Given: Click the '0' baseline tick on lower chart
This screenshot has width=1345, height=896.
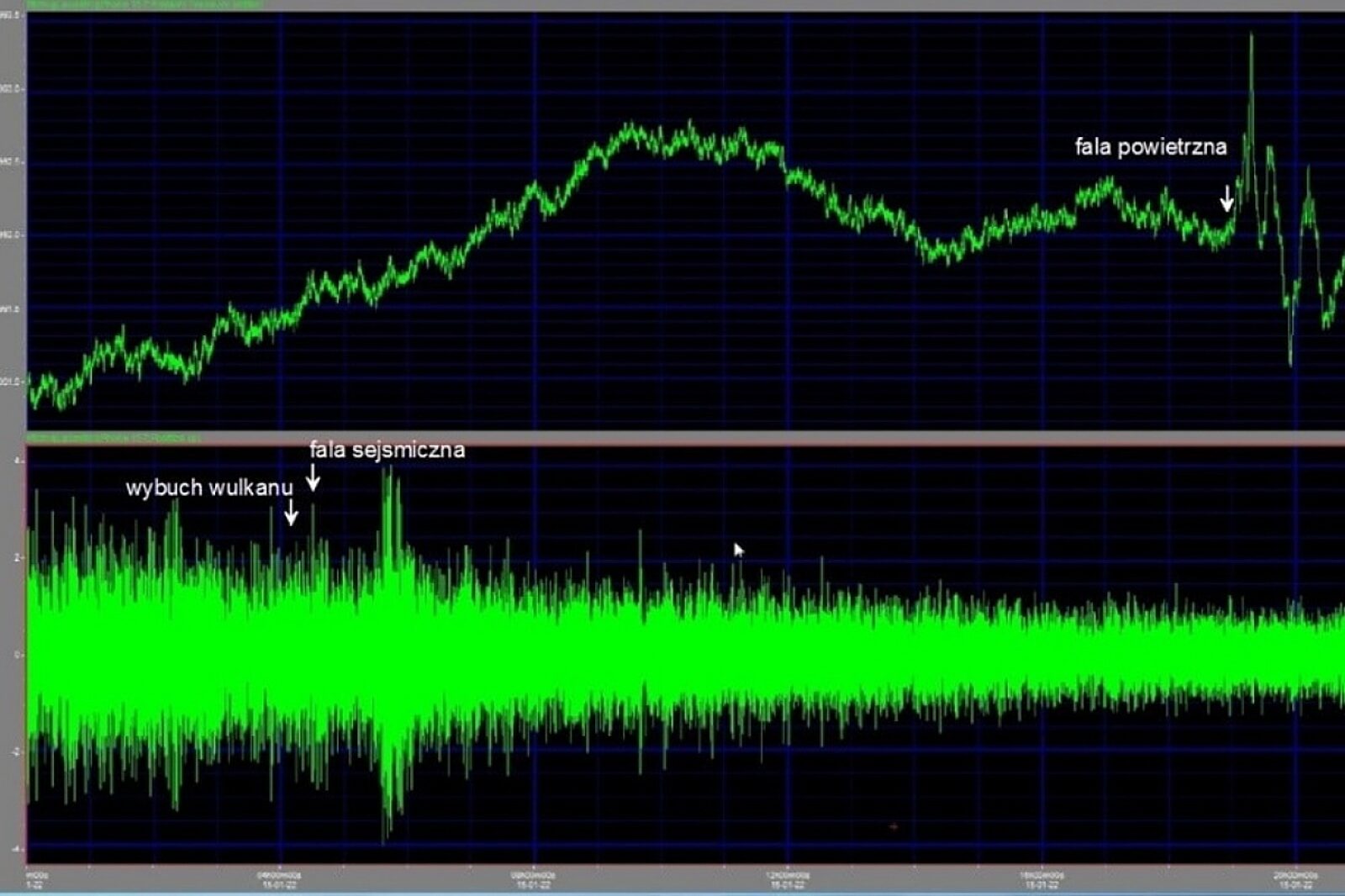Looking at the screenshot, I should point(17,654).
